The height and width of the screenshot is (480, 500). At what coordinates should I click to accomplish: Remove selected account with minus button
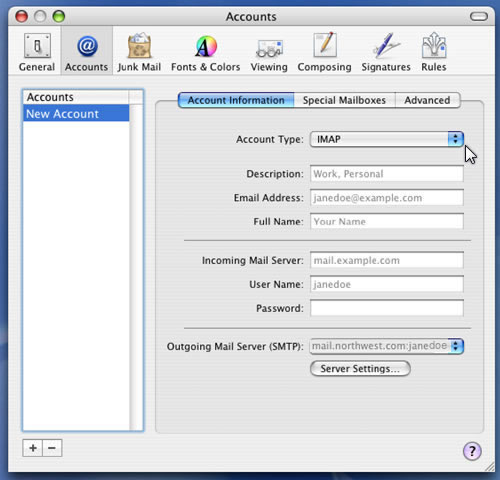click(52, 448)
